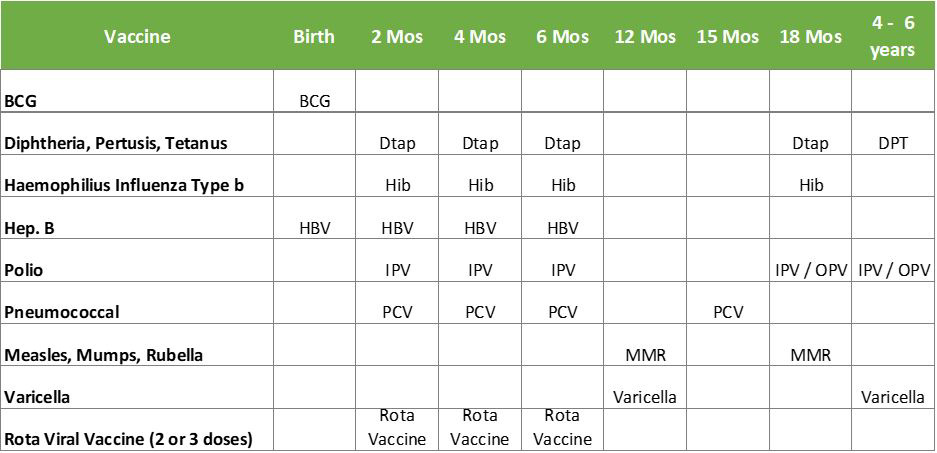Select the Diphtheria, Pertusis, Tetanus row label
This screenshot has width=937, height=453.
pyautogui.click(x=116, y=143)
